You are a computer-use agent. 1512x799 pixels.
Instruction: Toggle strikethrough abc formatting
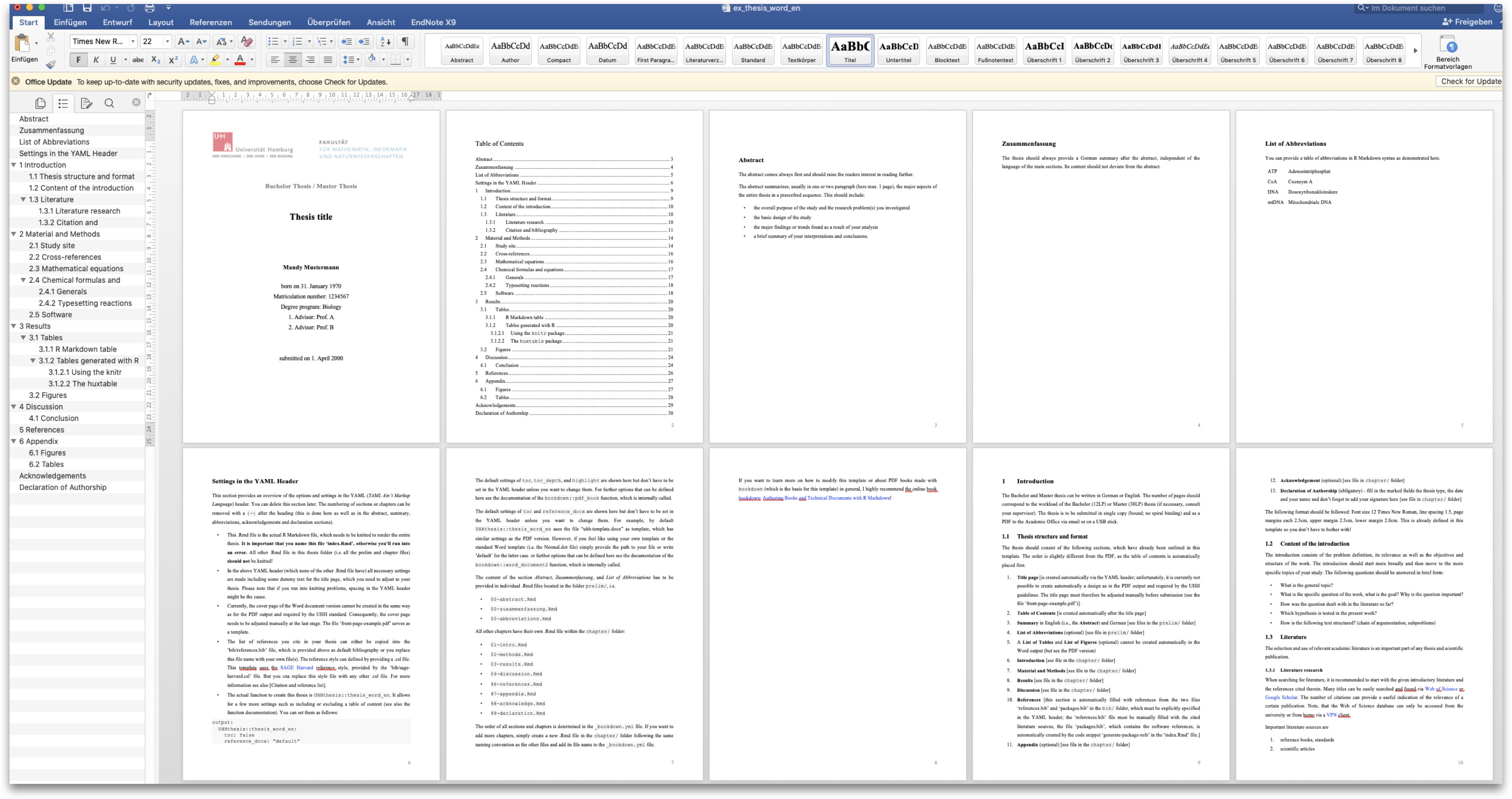click(138, 59)
